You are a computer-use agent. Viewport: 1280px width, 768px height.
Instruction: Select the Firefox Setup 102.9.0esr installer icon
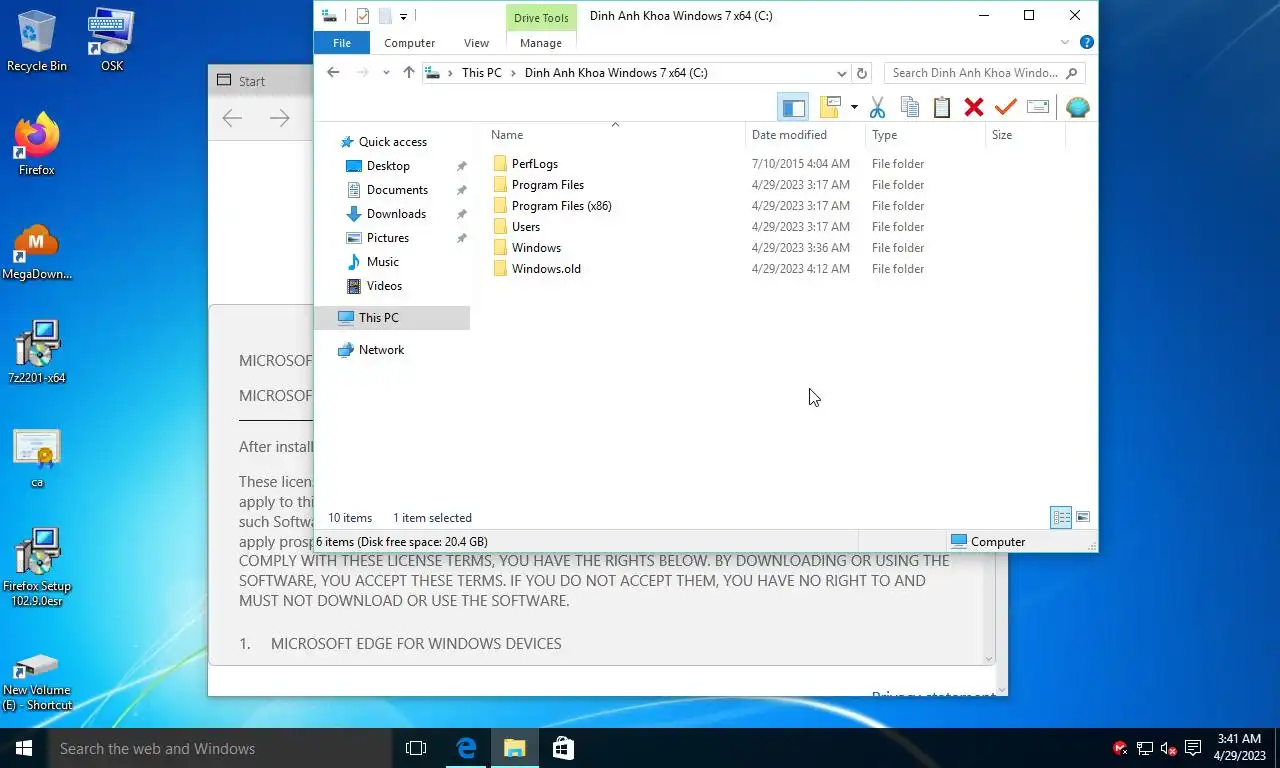coord(37,567)
